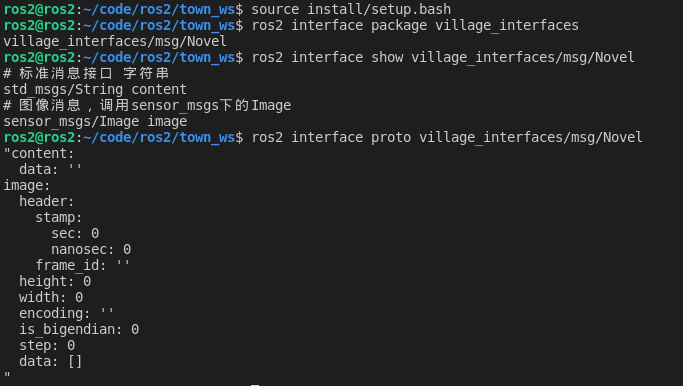Click the 'step: 0' field
The image size is (683, 386).
click(x=47, y=345)
